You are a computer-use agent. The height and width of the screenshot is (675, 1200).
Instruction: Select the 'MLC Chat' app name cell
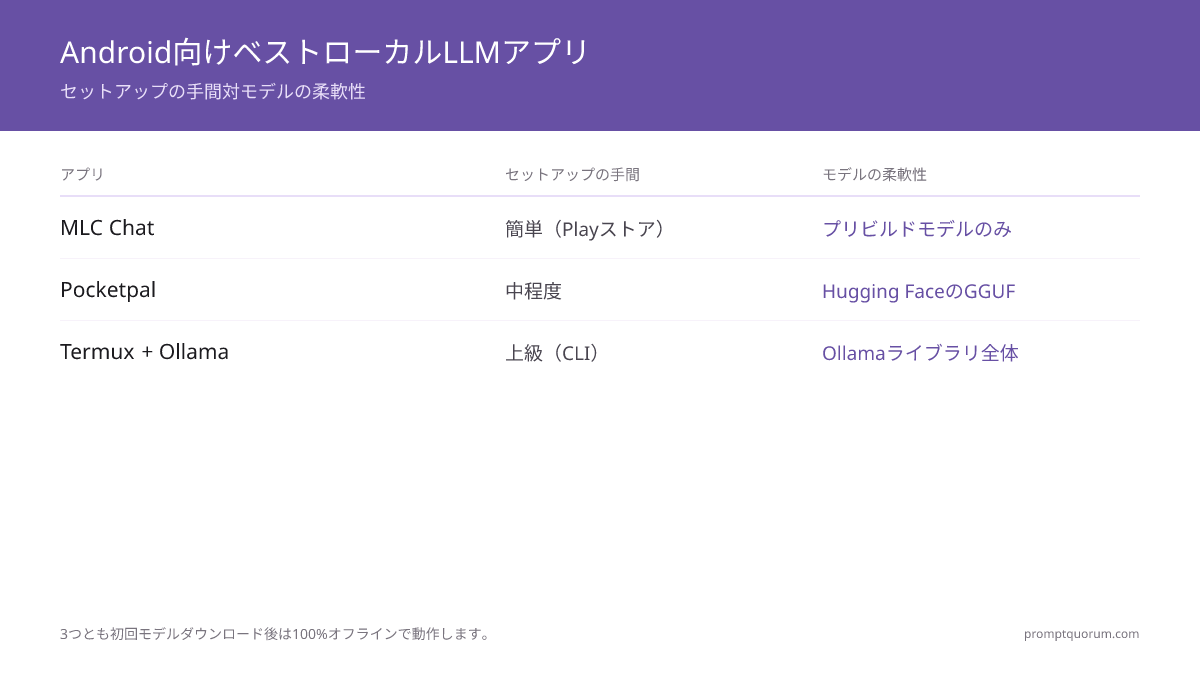click(107, 228)
